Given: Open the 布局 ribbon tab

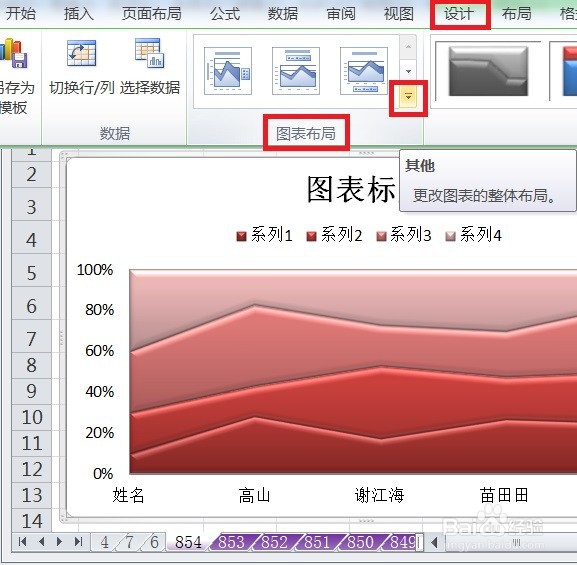Looking at the screenshot, I should (517, 14).
